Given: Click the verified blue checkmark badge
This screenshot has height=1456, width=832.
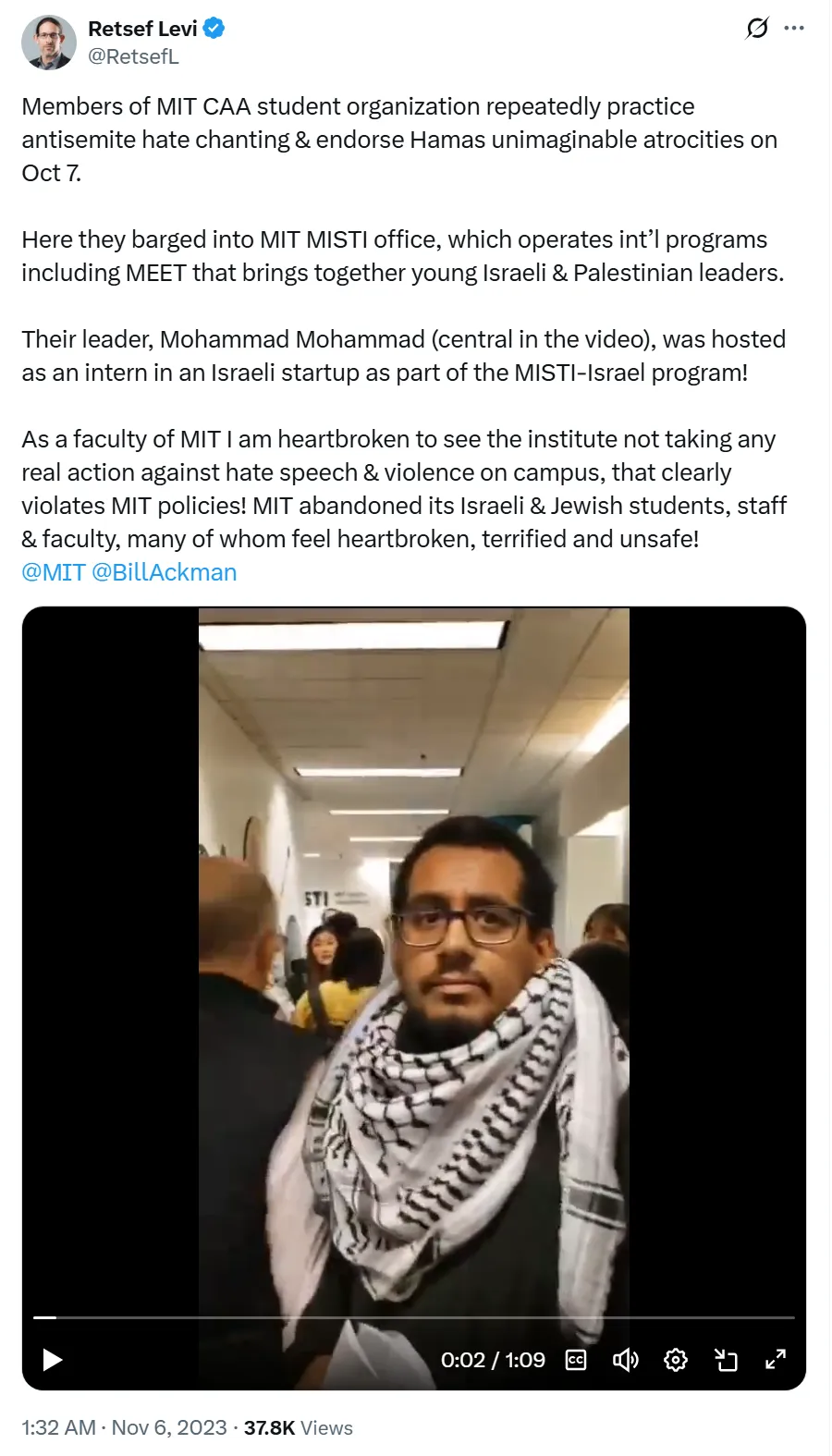Looking at the screenshot, I should pos(214,29).
